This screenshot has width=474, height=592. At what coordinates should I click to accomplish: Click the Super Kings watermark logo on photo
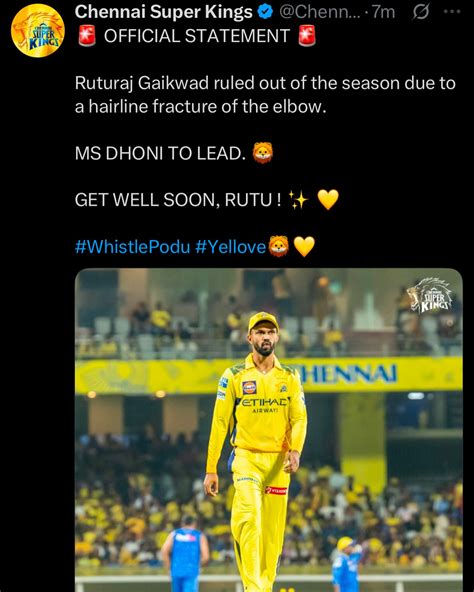(431, 296)
